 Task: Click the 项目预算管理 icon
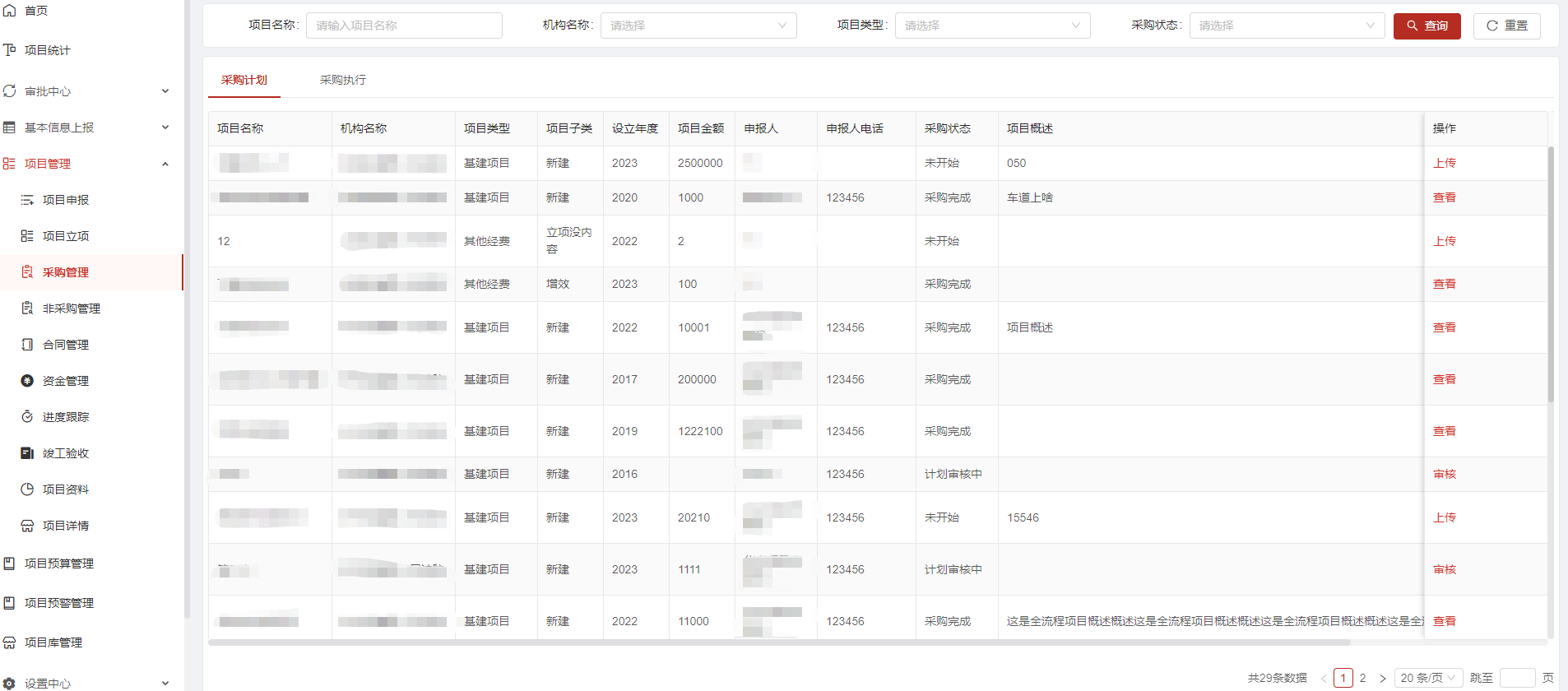coord(10,563)
